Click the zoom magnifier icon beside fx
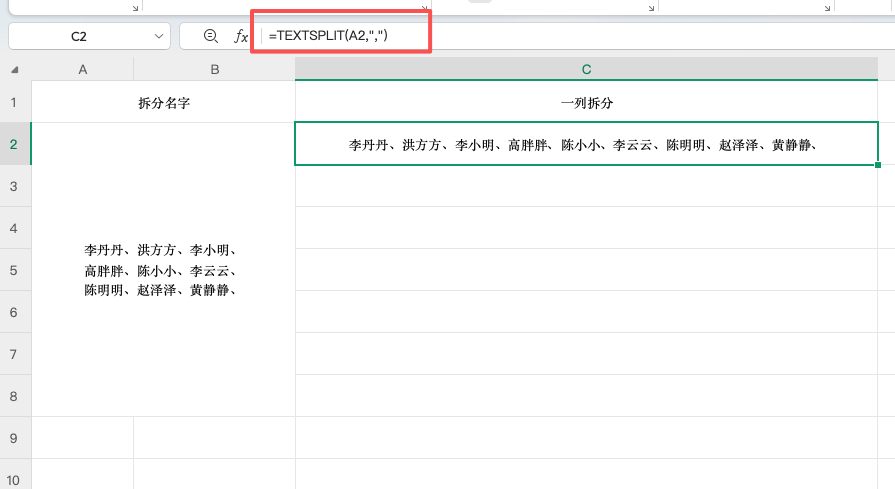Image resolution: width=895 pixels, height=489 pixels. pyautogui.click(x=211, y=36)
